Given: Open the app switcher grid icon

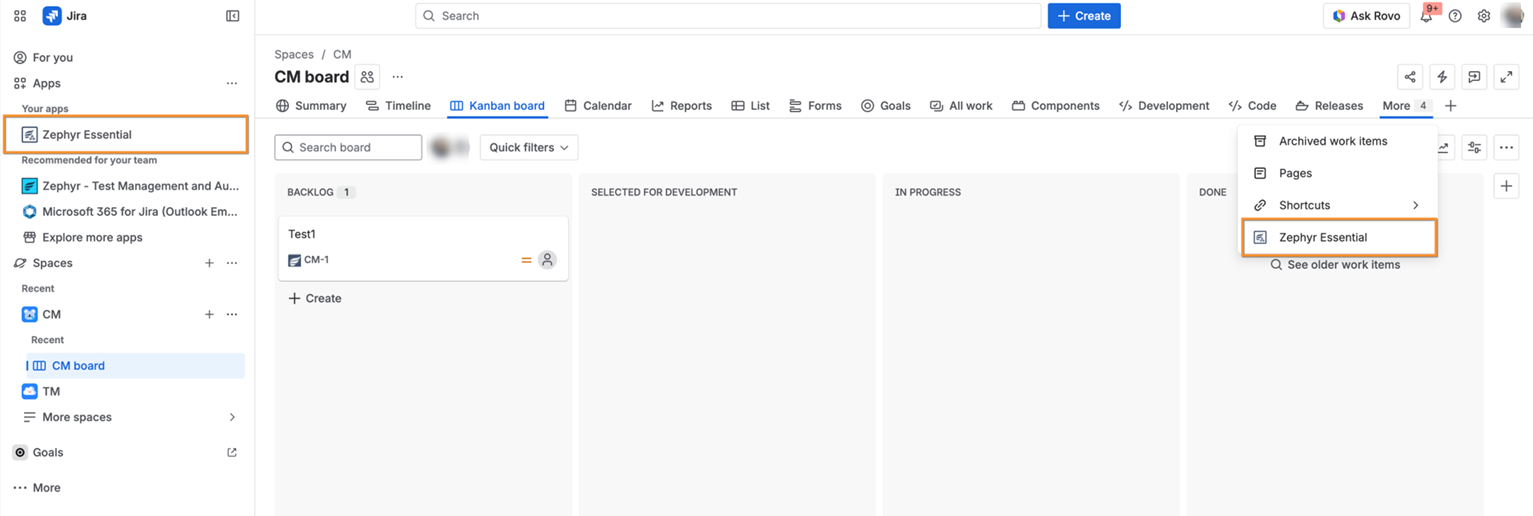Looking at the screenshot, I should (x=20, y=16).
